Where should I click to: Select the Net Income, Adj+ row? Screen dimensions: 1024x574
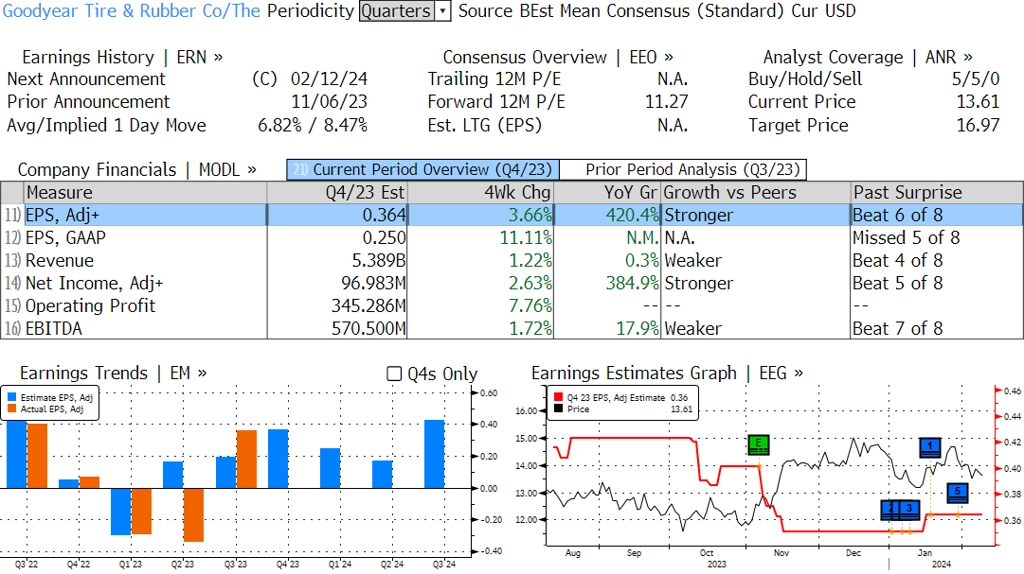[x=511, y=283]
